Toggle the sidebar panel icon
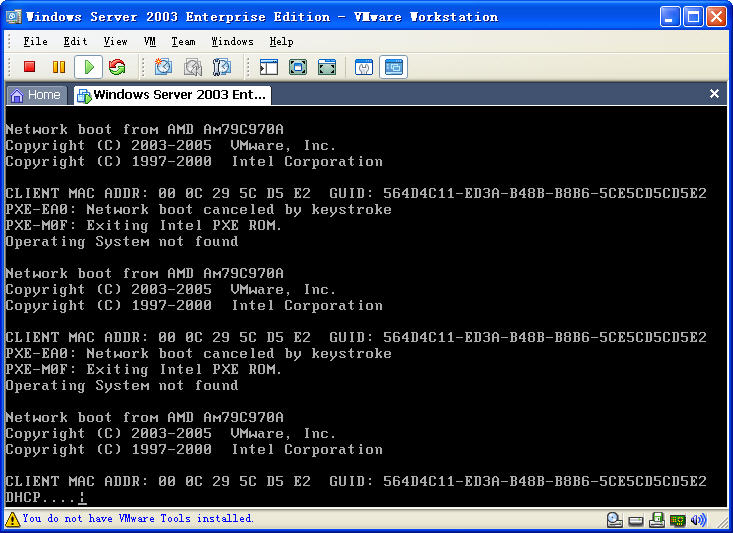Screen dimensions: 733x533 (x=269, y=67)
